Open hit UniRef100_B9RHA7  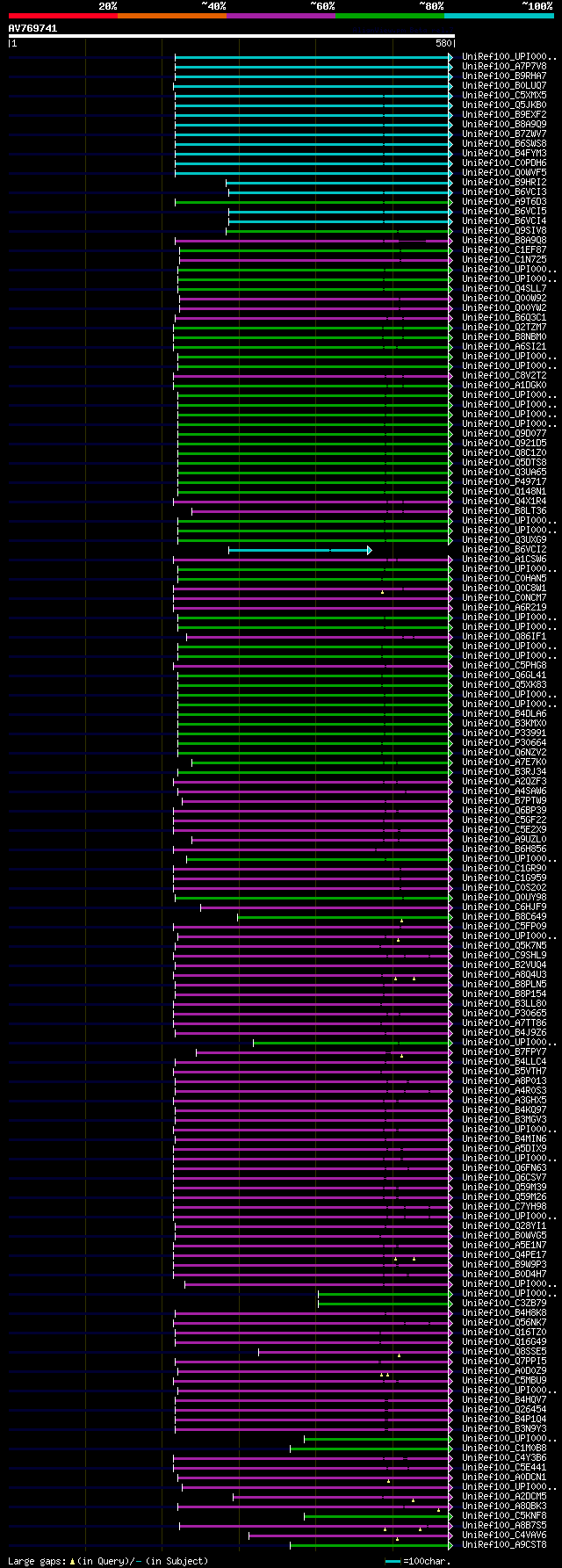pos(504,76)
